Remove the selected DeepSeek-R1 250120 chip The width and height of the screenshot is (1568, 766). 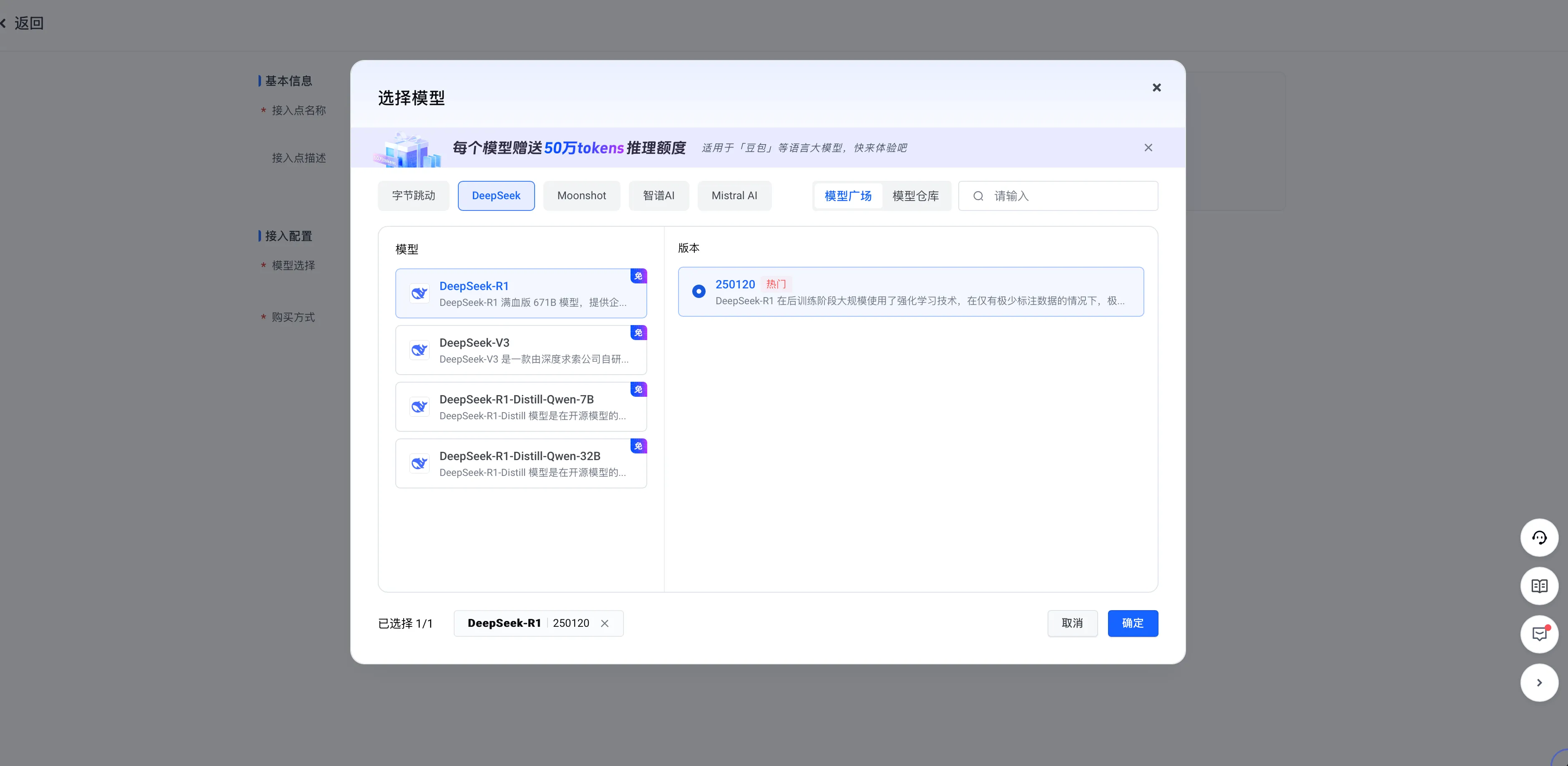point(605,623)
